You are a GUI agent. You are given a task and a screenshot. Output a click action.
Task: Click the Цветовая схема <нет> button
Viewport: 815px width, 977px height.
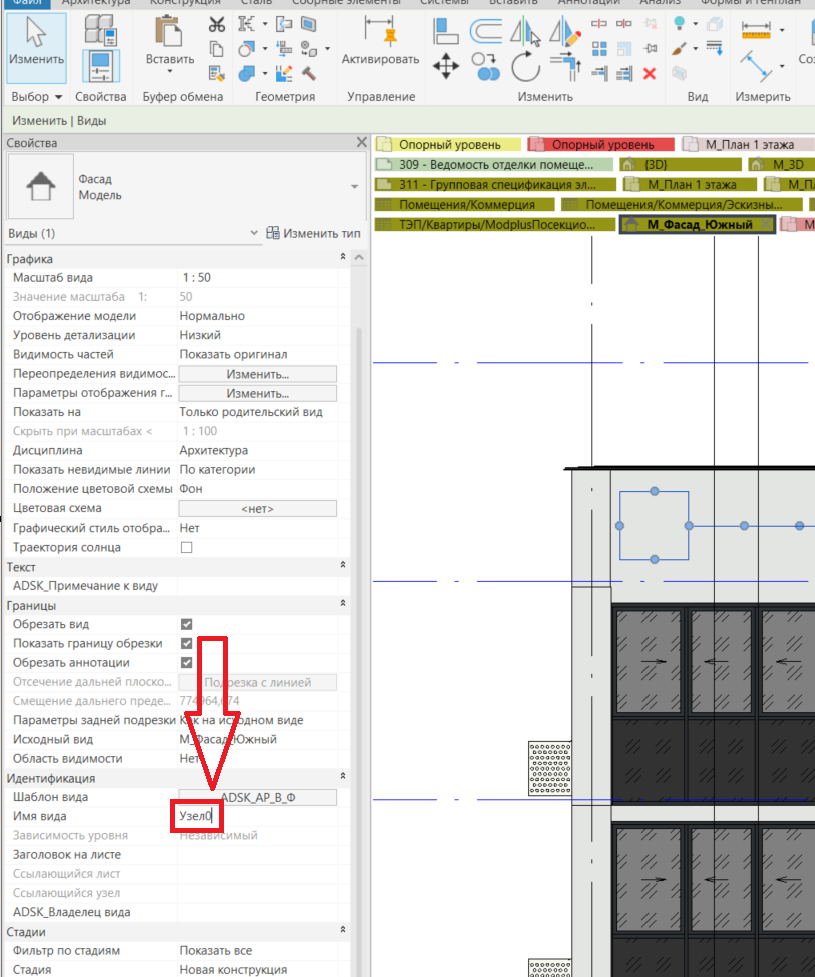257,509
